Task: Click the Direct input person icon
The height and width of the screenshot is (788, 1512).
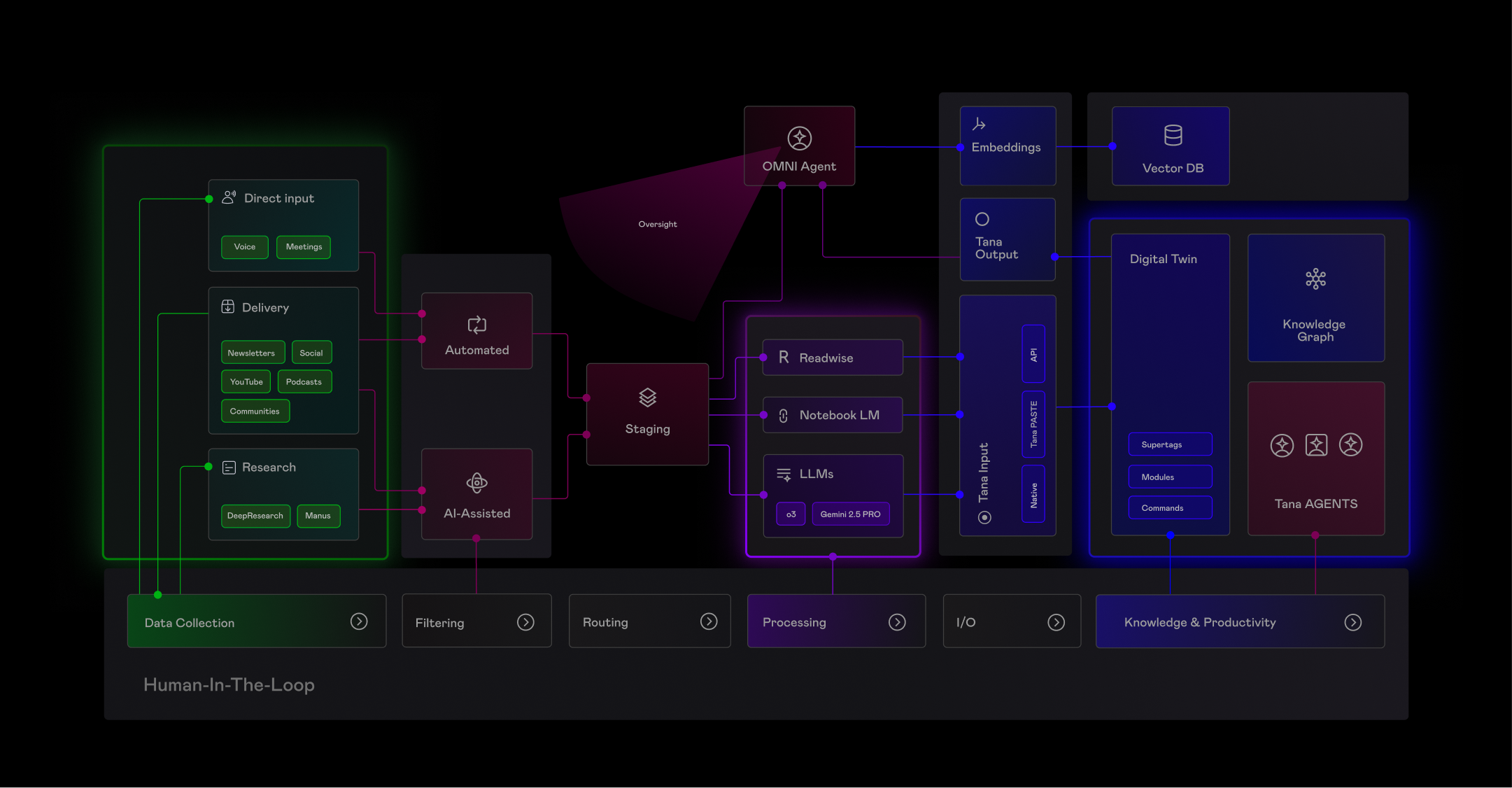Action: coord(229,198)
